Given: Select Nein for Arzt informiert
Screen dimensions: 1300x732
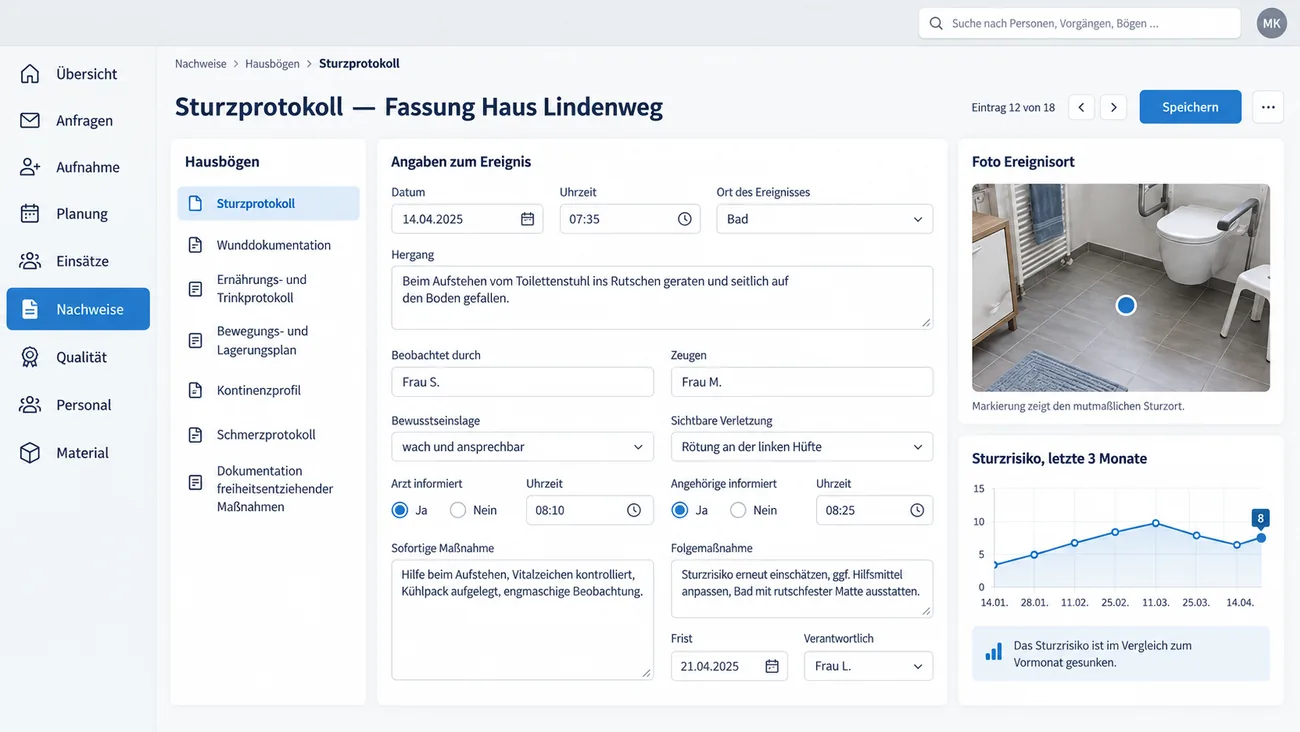Looking at the screenshot, I should click(x=458, y=510).
